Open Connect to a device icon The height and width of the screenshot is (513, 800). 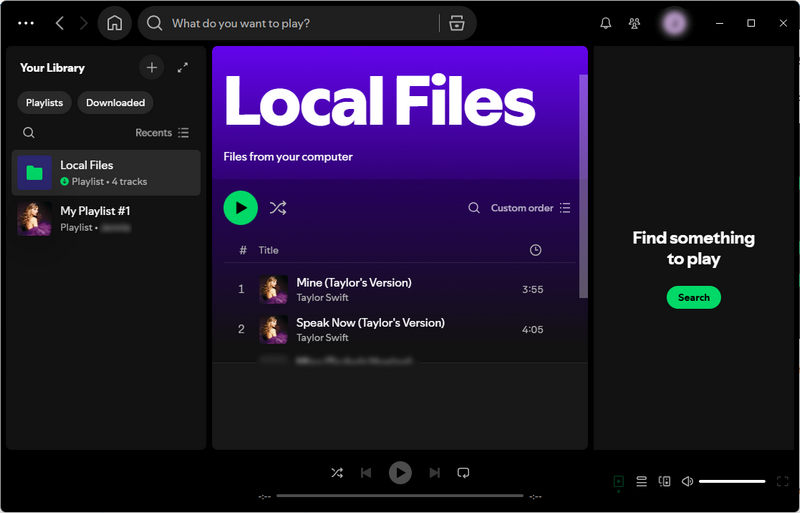664,481
